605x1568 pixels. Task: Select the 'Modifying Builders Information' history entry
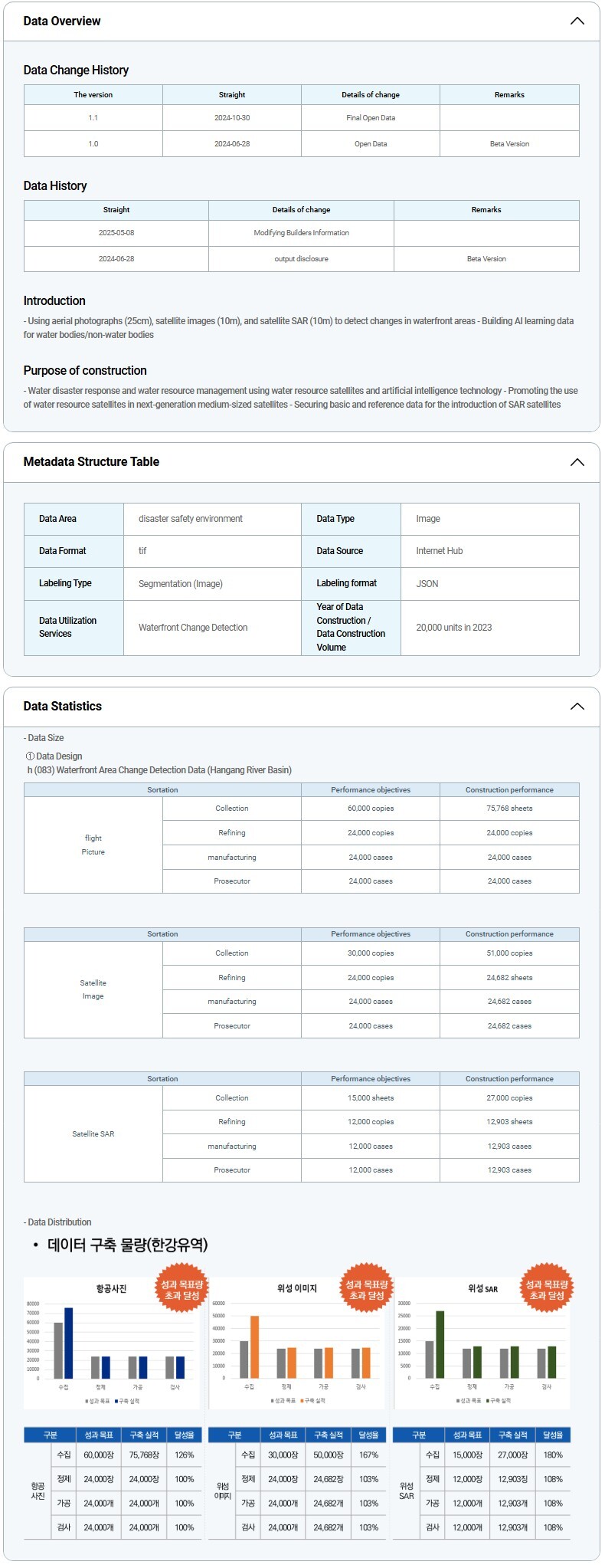pos(301,233)
